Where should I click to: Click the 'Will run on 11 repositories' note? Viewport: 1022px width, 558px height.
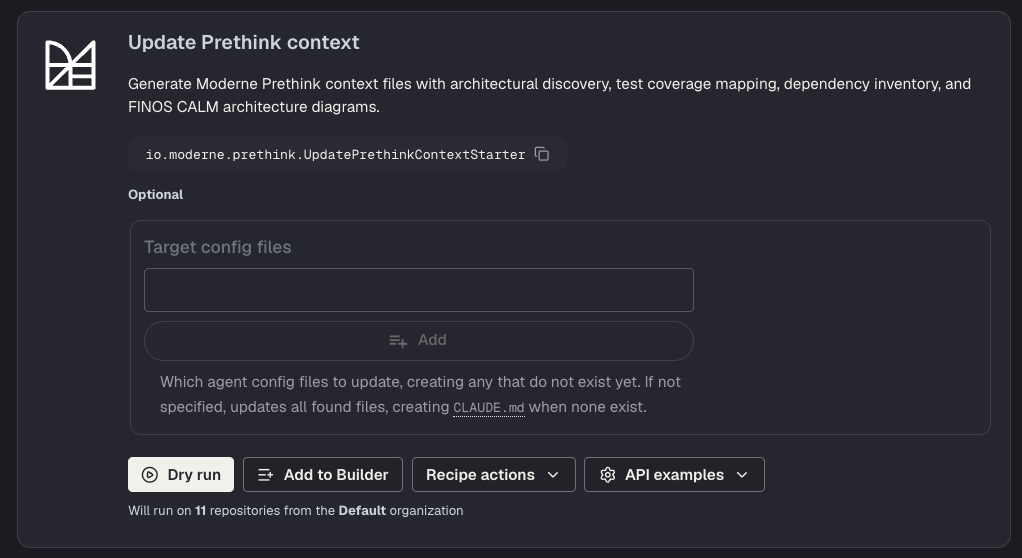pos(296,510)
